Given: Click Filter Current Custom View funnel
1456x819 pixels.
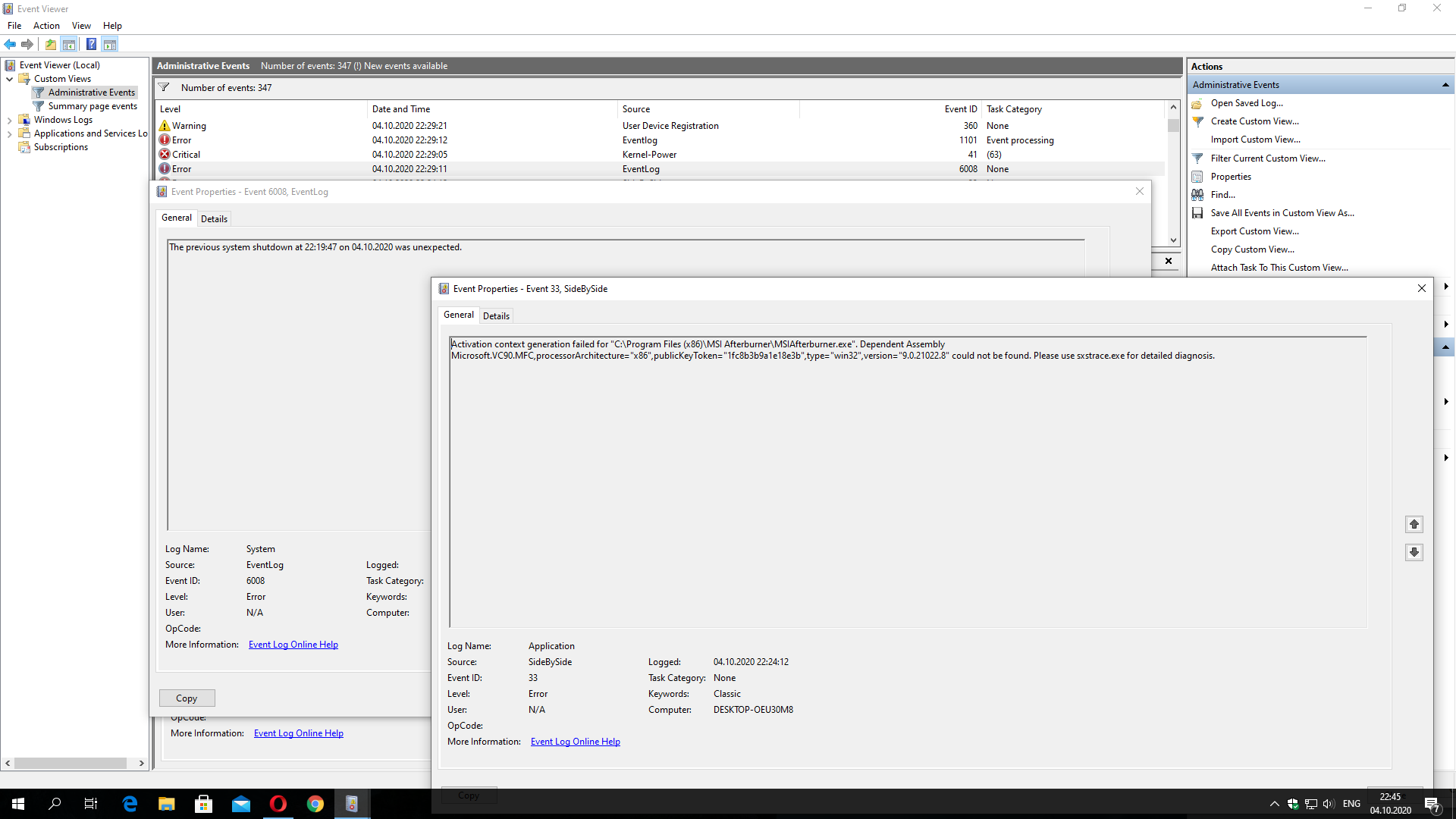Looking at the screenshot, I should coord(1197,158).
